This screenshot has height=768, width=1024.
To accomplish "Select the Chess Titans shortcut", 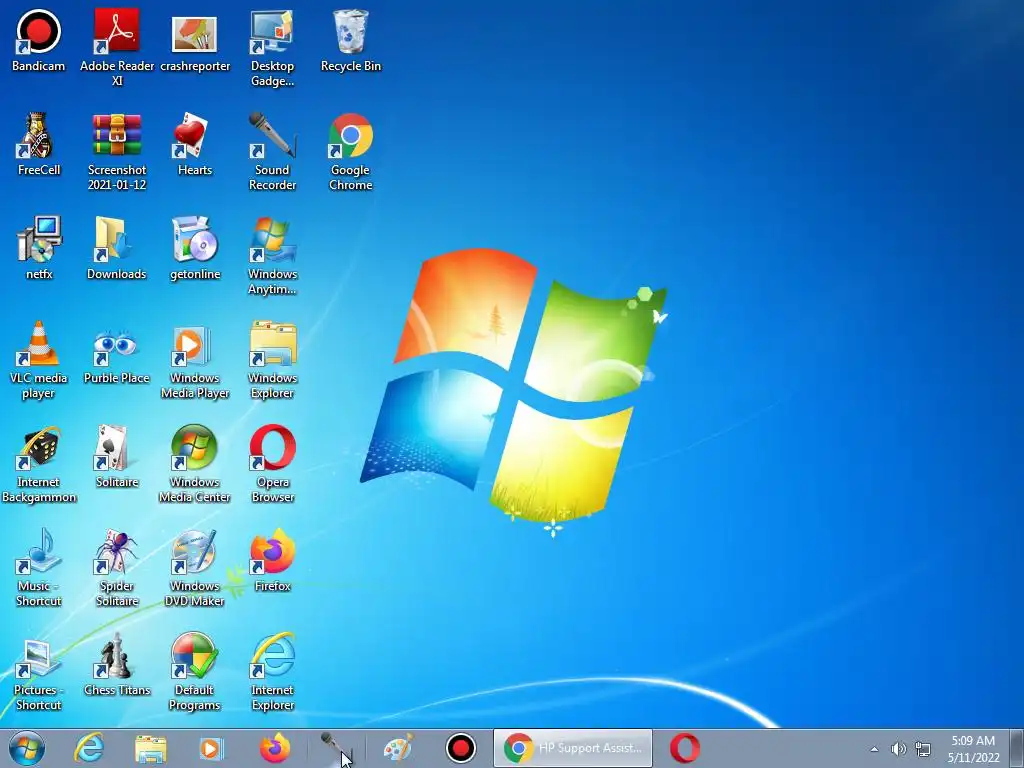I will [x=117, y=665].
